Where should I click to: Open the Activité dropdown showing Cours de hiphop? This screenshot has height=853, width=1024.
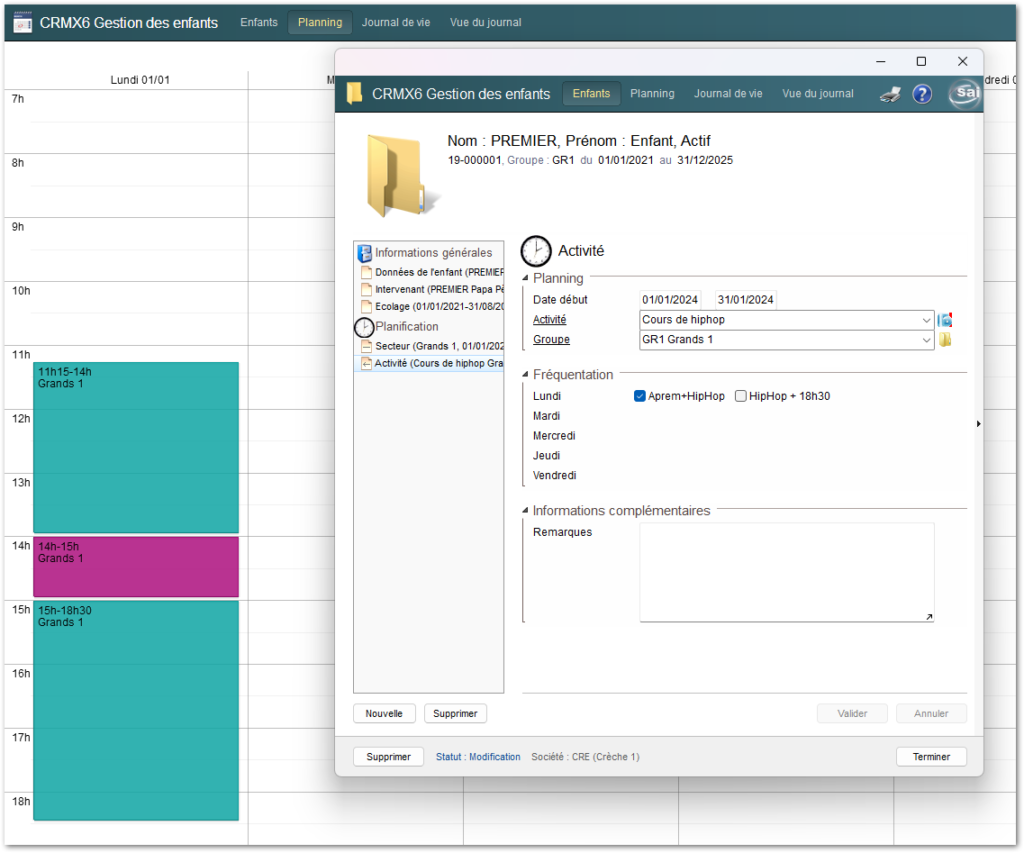(786, 320)
